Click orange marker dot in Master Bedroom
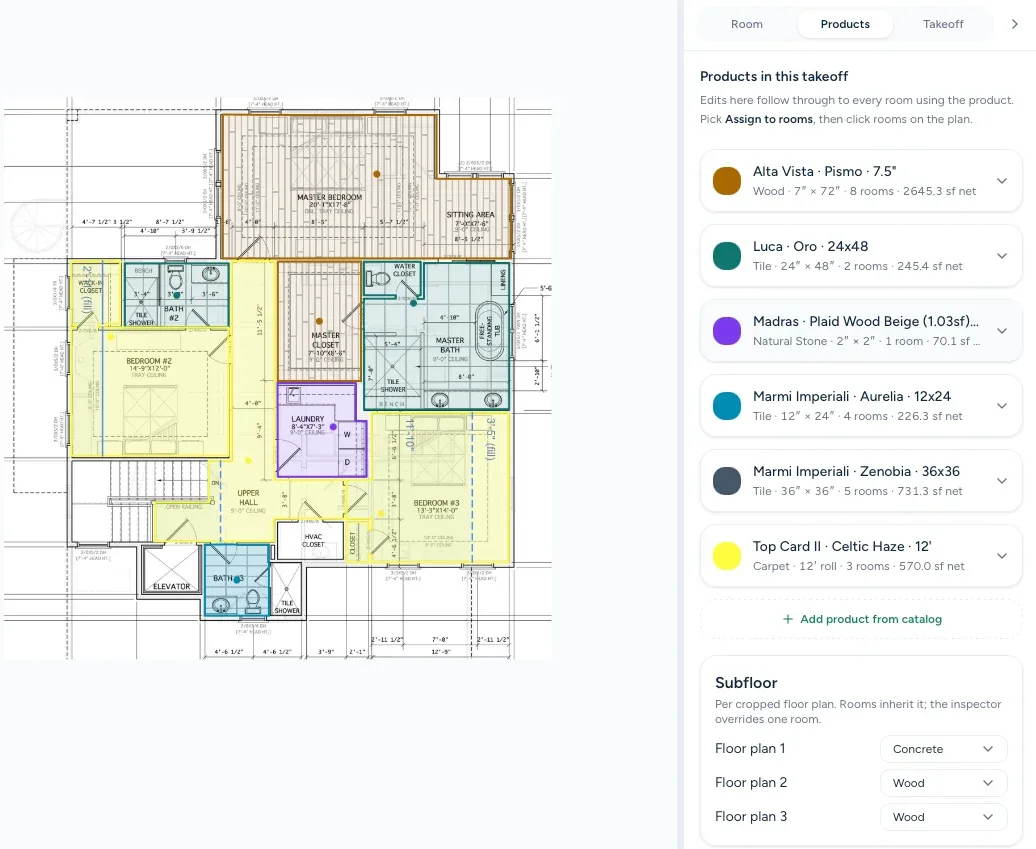This screenshot has height=849, width=1036. 377,174
